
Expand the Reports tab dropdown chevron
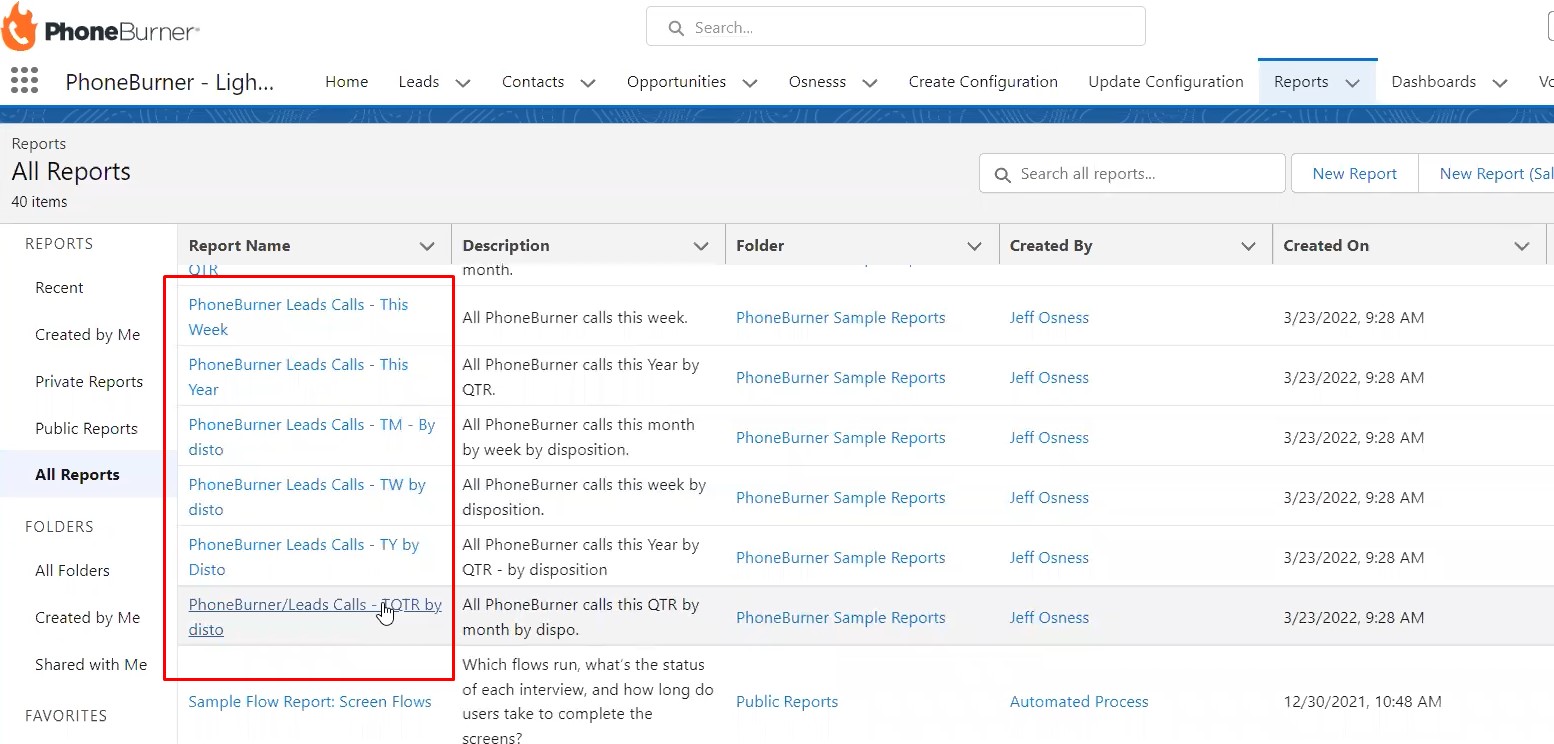click(x=1353, y=83)
